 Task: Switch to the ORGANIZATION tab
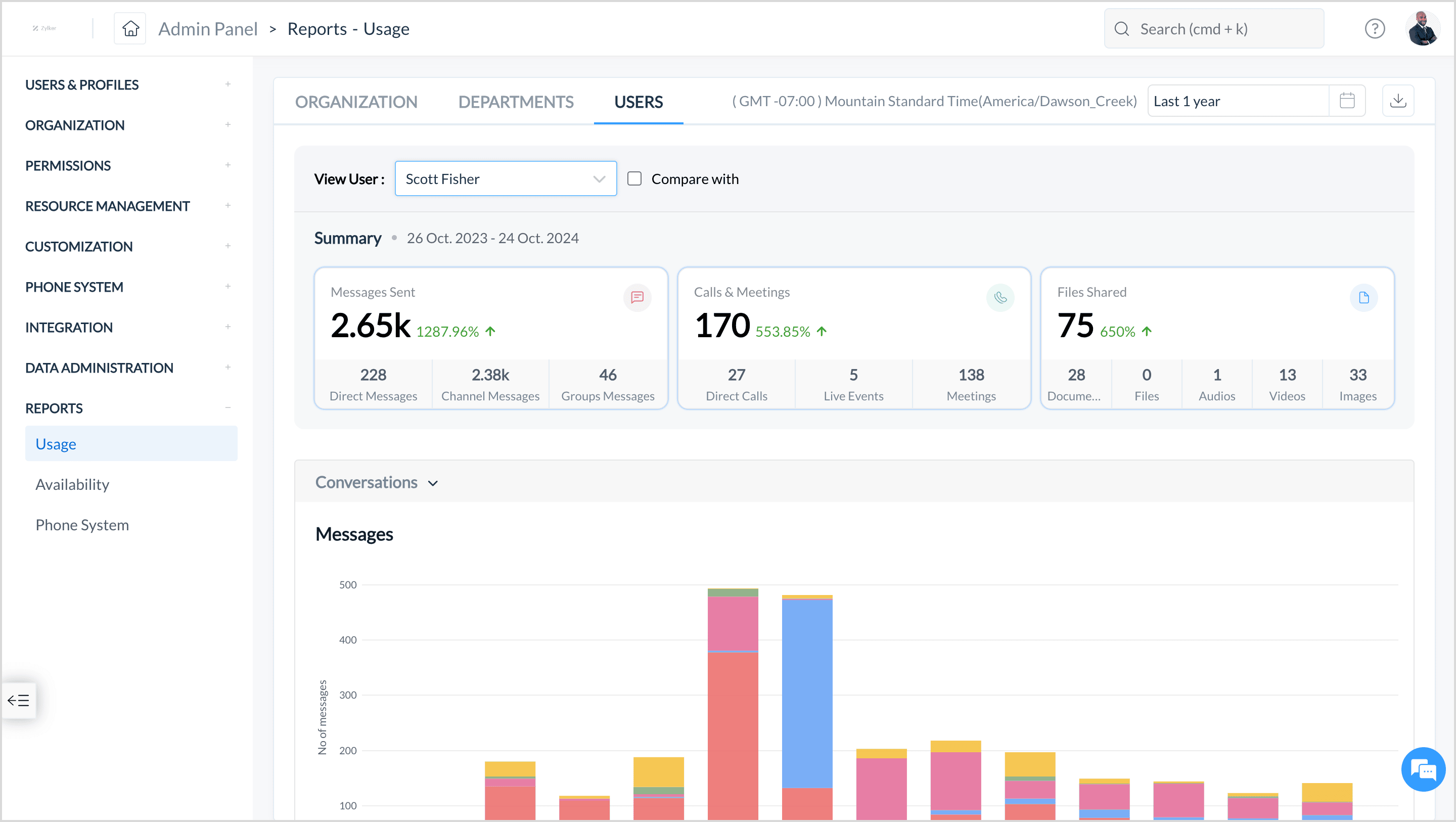356,102
